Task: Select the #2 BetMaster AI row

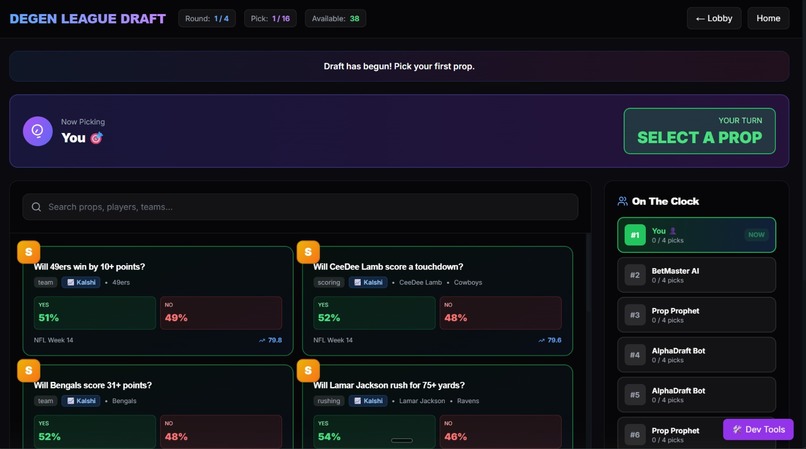Action: click(697, 275)
